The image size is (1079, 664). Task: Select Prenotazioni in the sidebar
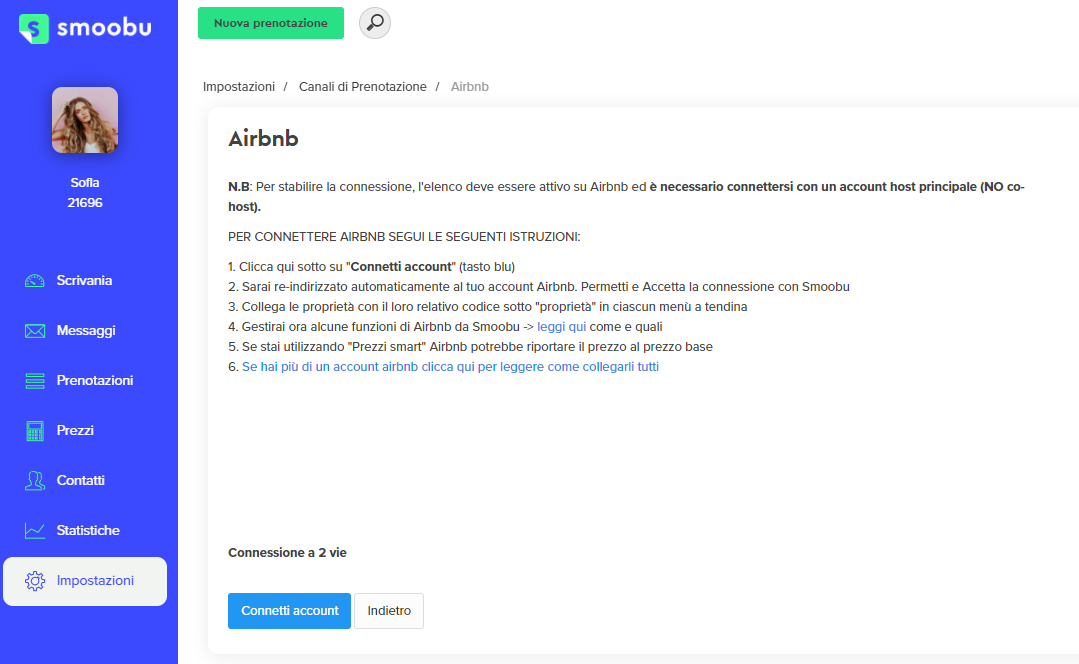(x=95, y=381)
